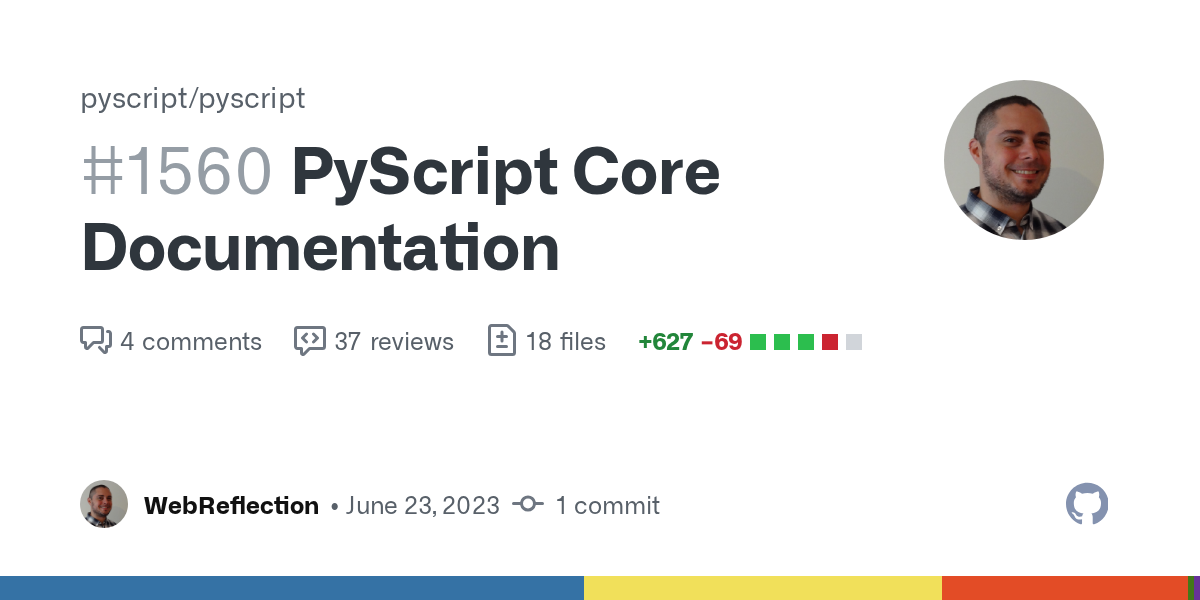Click the red diff stat square
The height and width of the screenshot is (600, 1200).
click(830, 342)
